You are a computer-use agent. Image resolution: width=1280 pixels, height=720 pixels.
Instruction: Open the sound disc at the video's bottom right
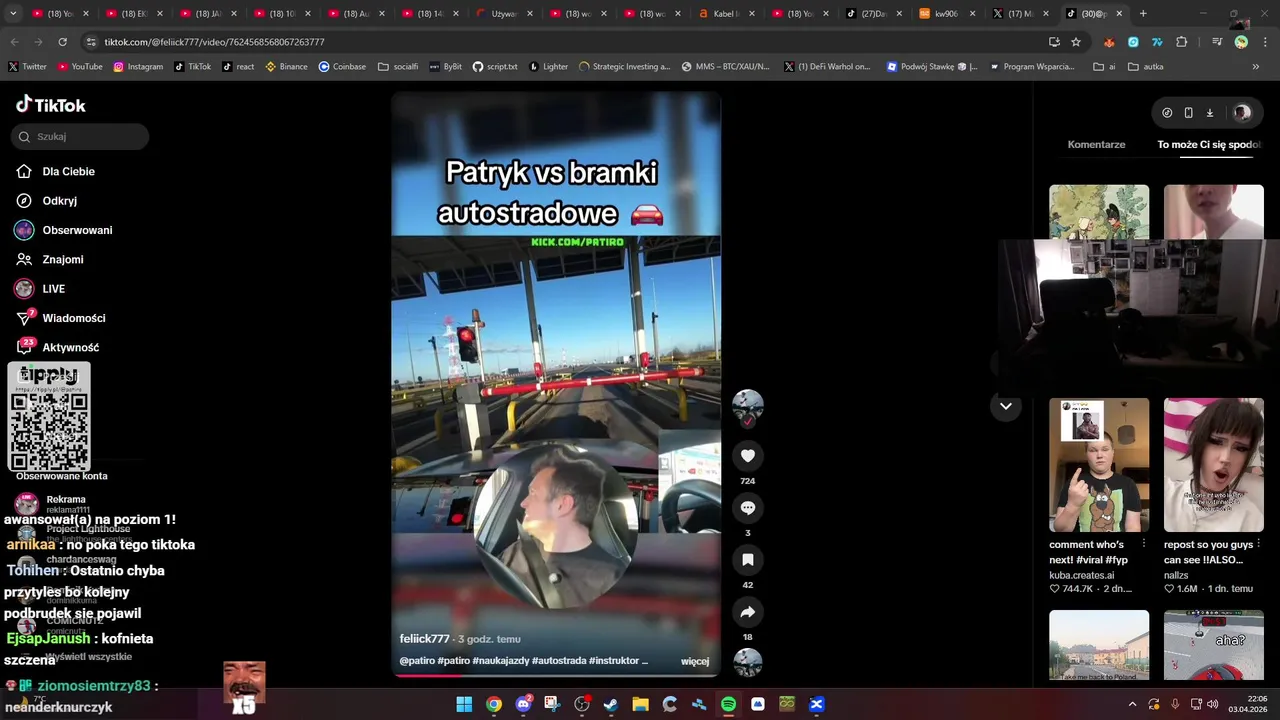click(x=747, y=662)
